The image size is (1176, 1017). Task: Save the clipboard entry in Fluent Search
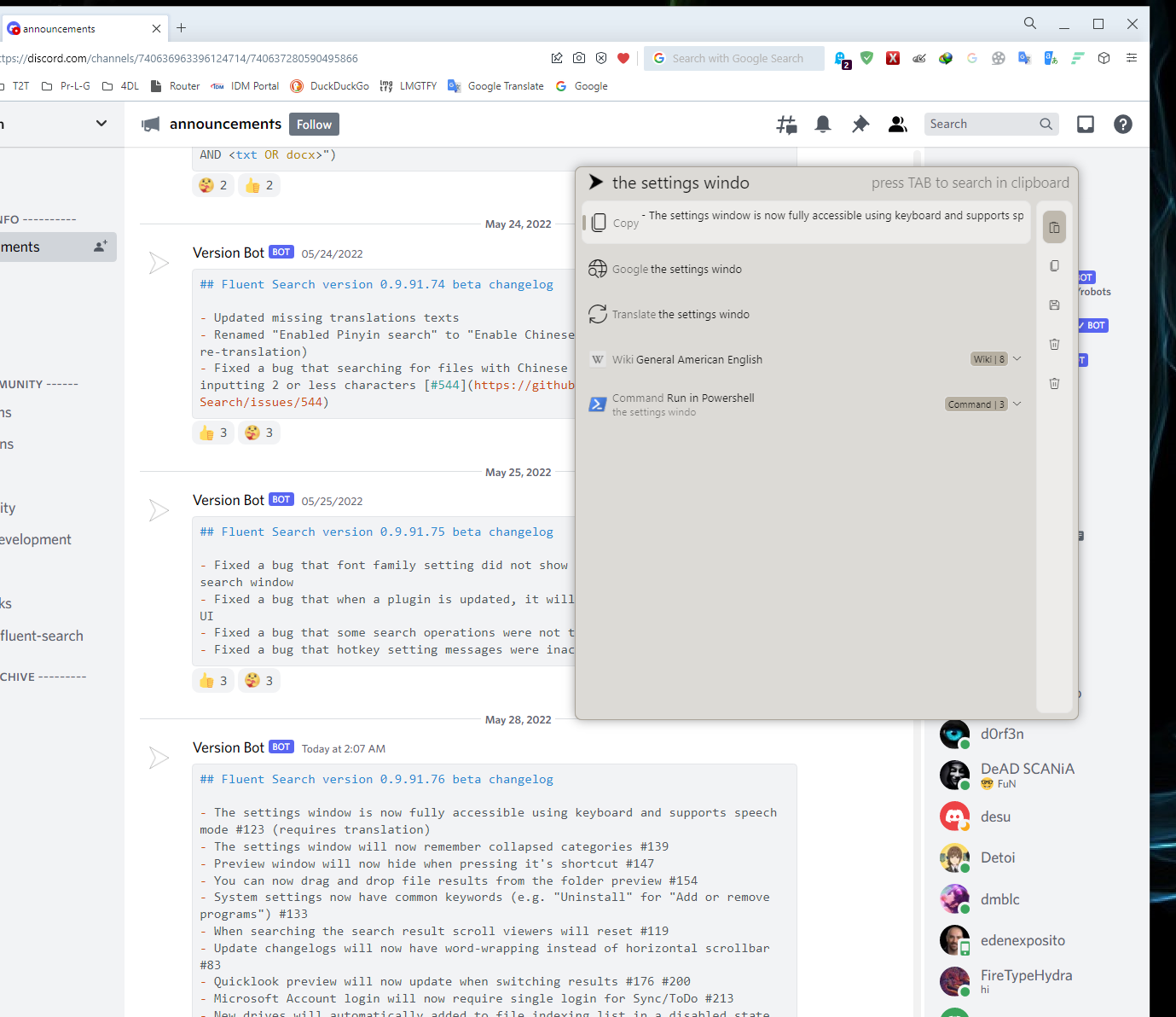tap(1054, 305)
